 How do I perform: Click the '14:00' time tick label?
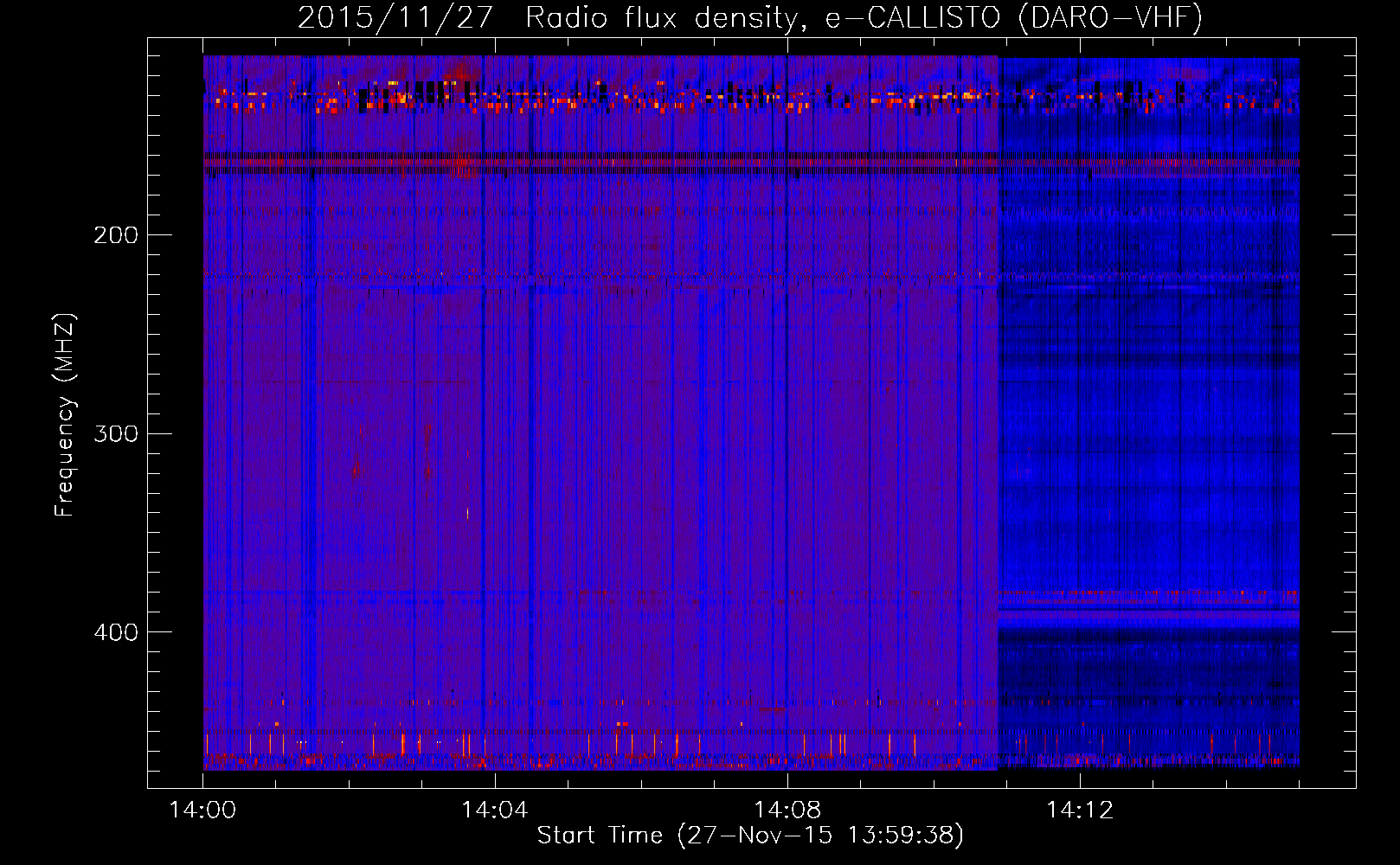point(202,811)
